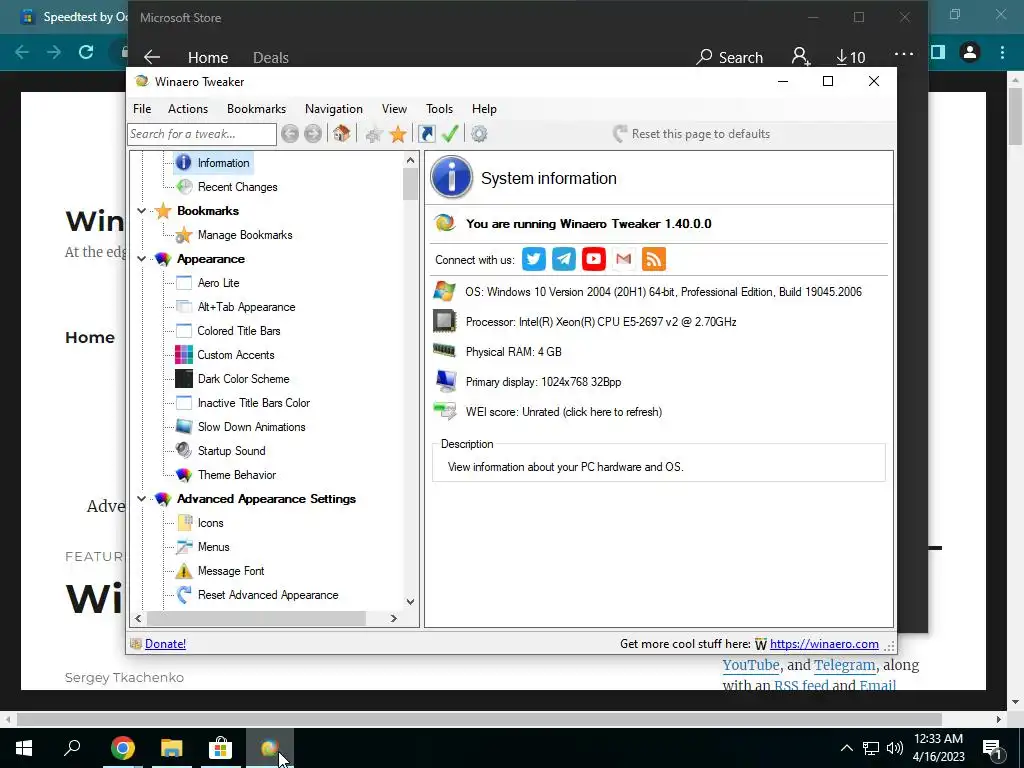The image size is (1024, 768).
Task: Open the Actions menu
Action: pyautogui.click(x=188, y=109)
